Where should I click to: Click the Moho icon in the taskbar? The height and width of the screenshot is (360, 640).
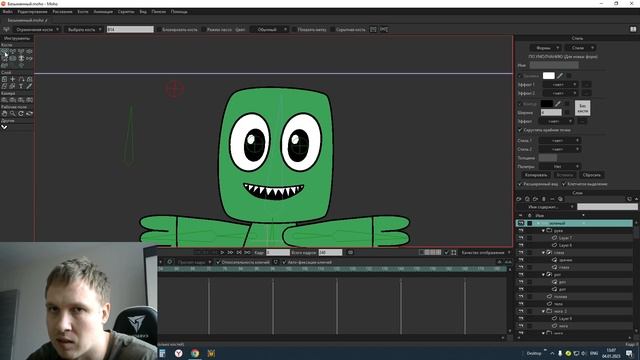tap(211, 353)
